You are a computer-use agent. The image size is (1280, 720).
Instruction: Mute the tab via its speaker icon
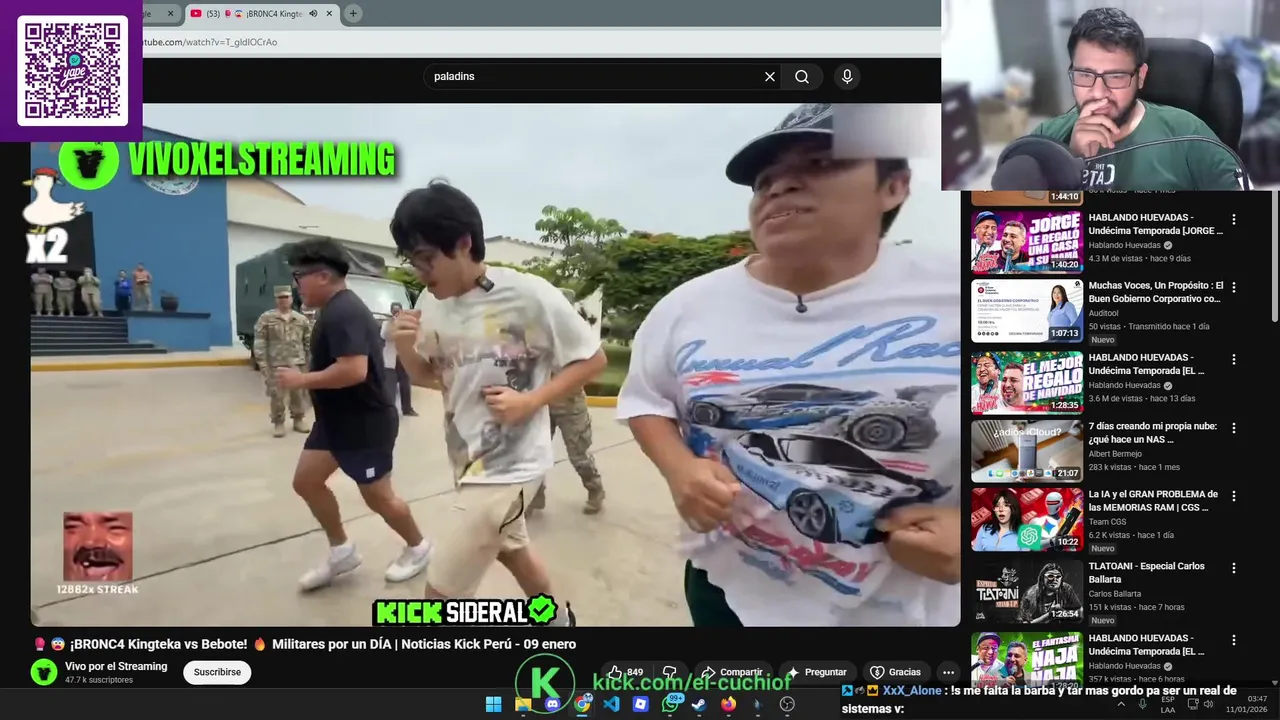(313, 14)
